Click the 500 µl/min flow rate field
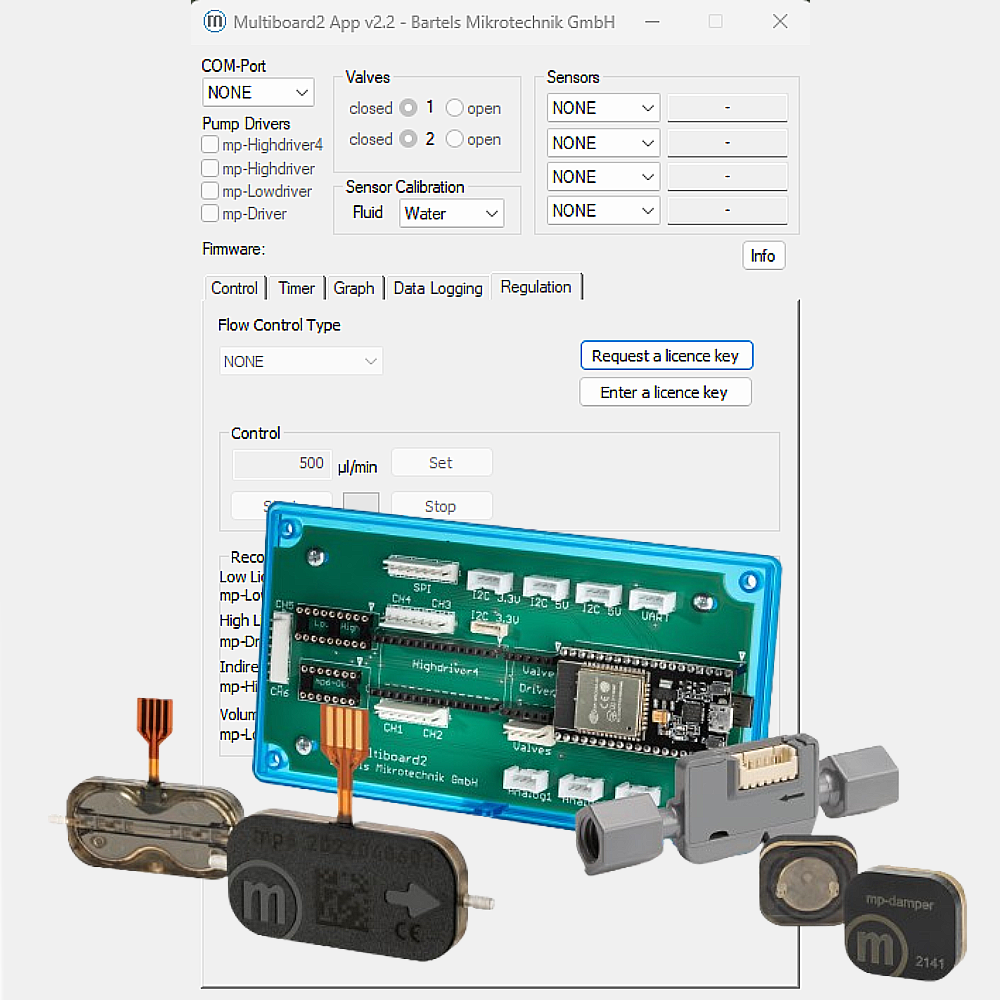Image resolution: width=1000 pixels, height=1000 pixels. pyautogui.click(x=282, y=464)
